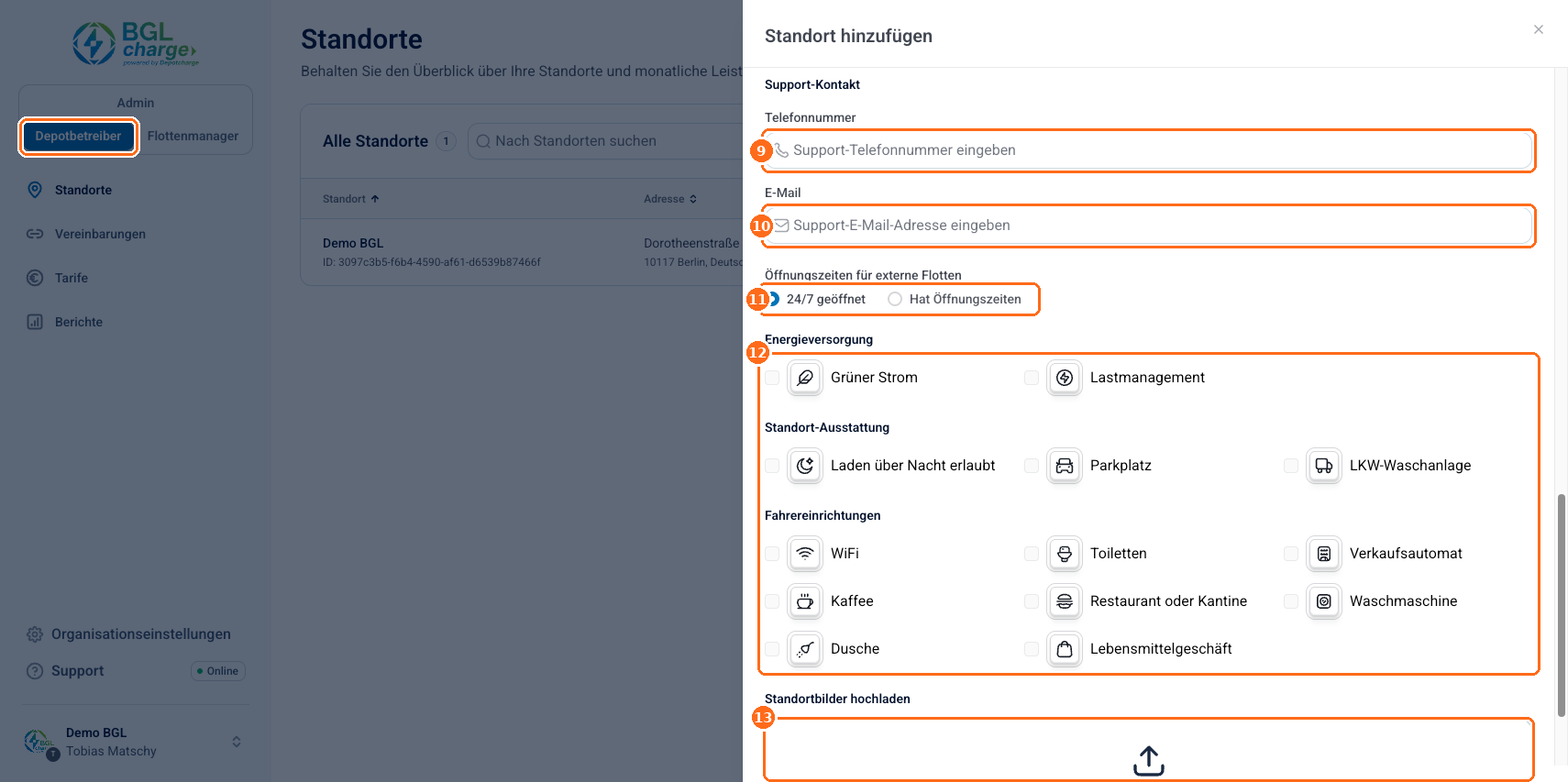
Task: Click the Lastmanagement bolt icon
Action: [1065, 378]
